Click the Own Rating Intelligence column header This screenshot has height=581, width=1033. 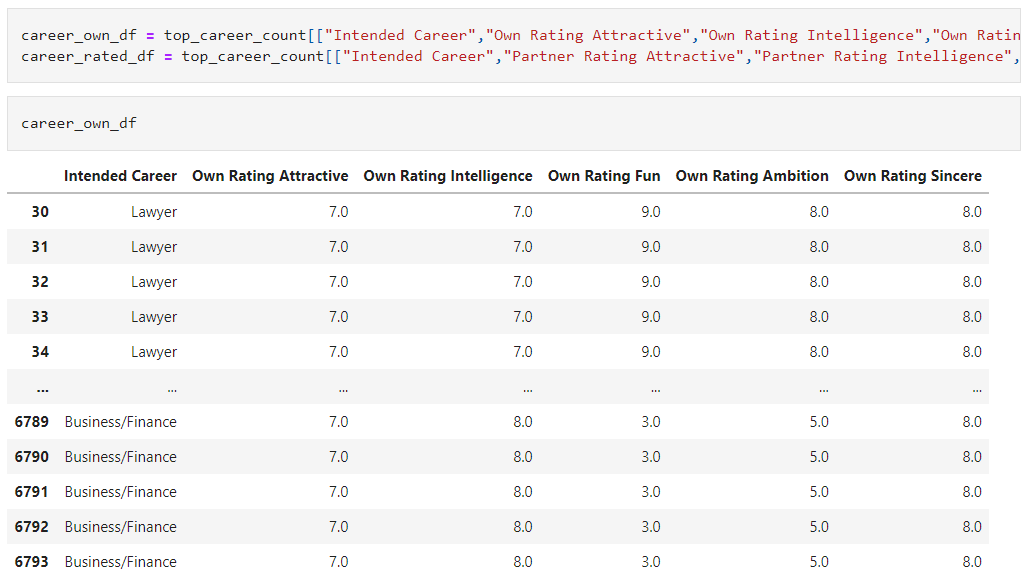click(448, 176)
